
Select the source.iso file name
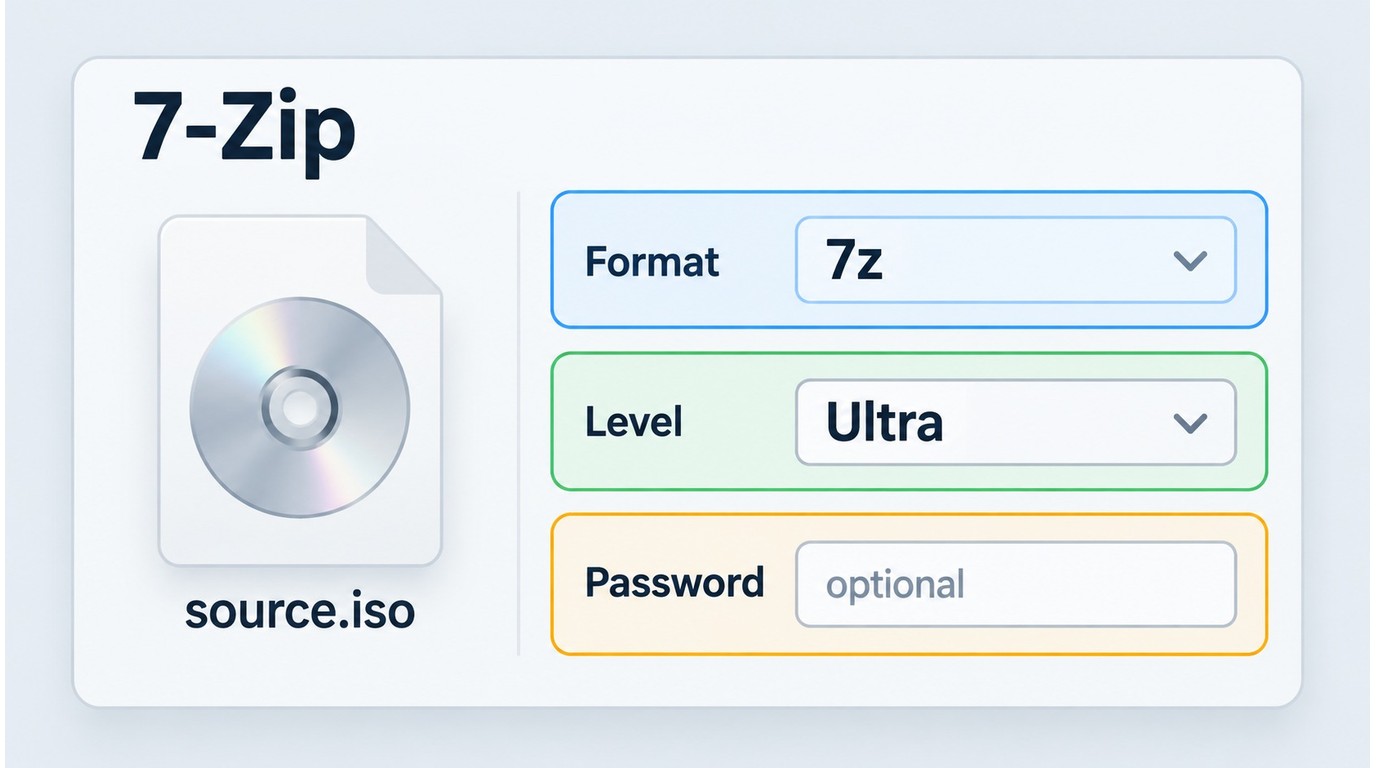300,612
